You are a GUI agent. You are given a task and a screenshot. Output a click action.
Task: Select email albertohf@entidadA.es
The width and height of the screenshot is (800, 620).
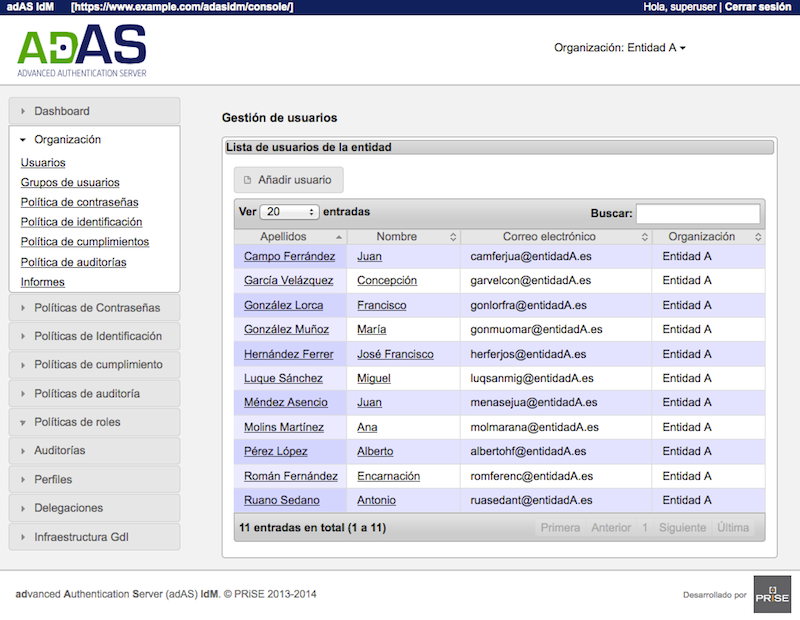pyautogui.click(x=528, y=451)
